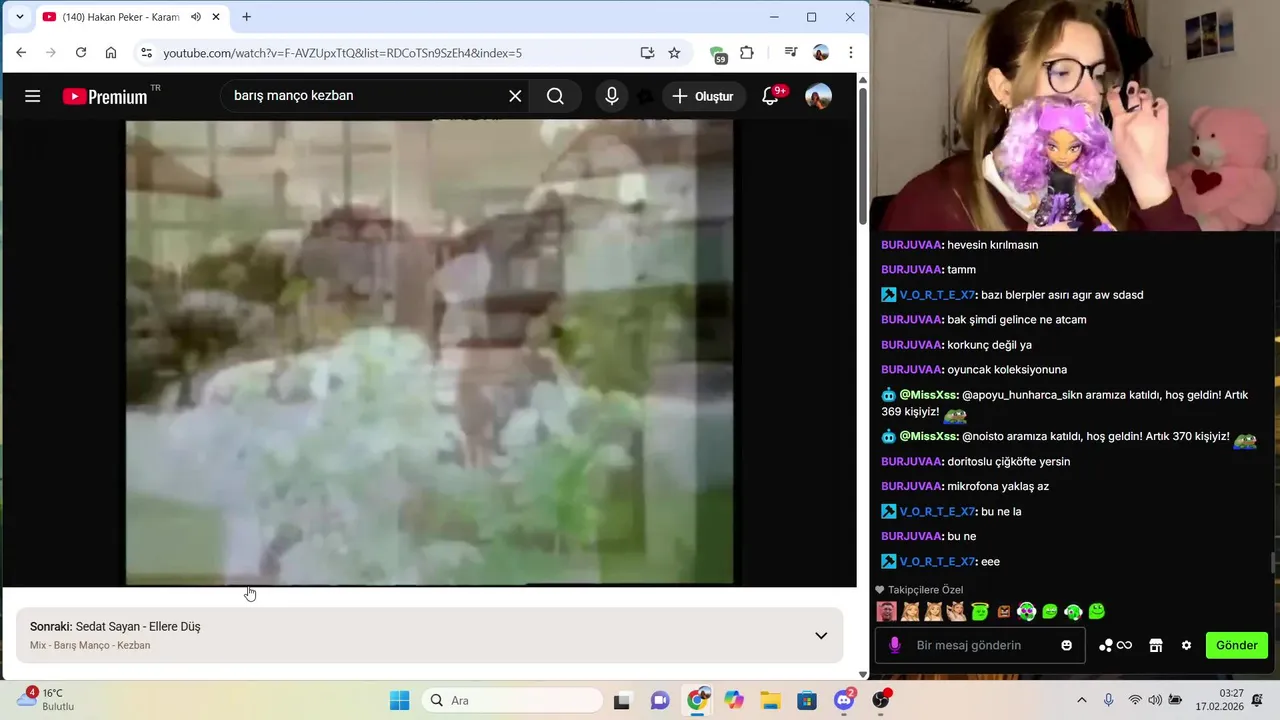Open Chrome media controls icon
The image size is (1280, 720).
791,53
